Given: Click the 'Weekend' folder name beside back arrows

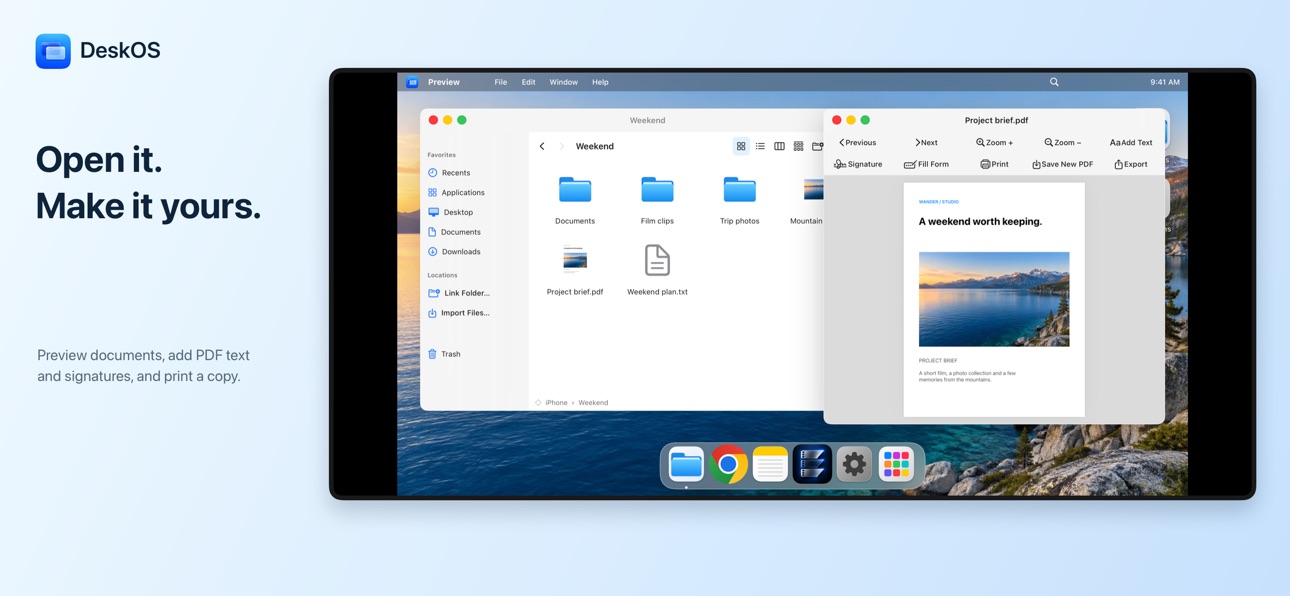Looking at the screenshot, I should click(x=595, y=146).
